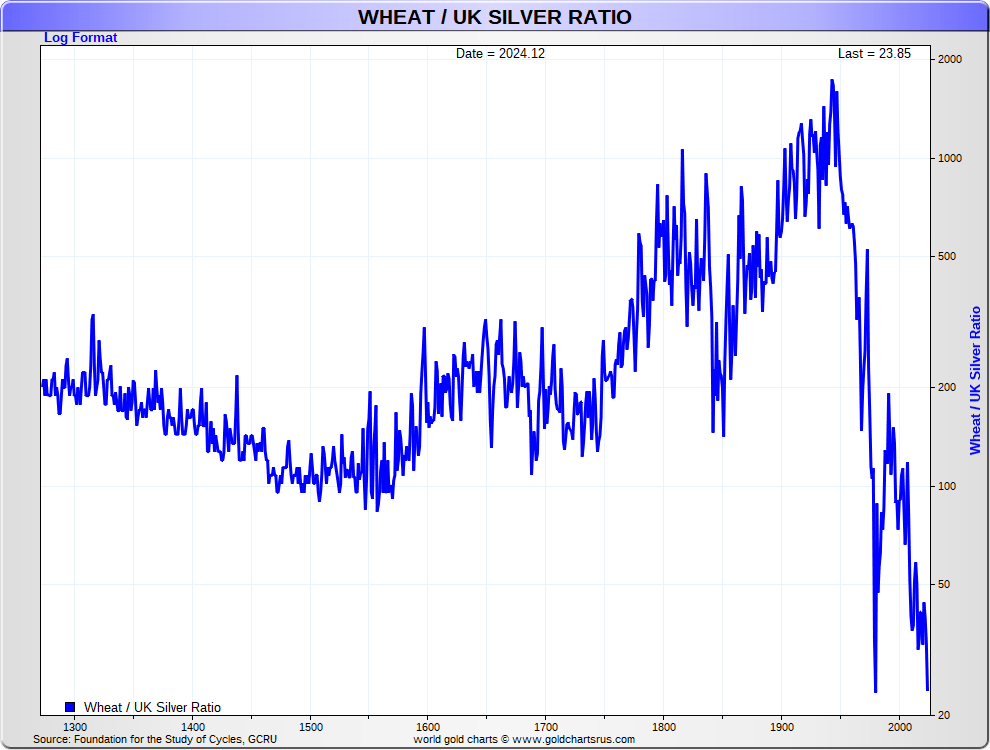Click the blue legend color swatch
990x750 pixels.
[x=70, y=707]
